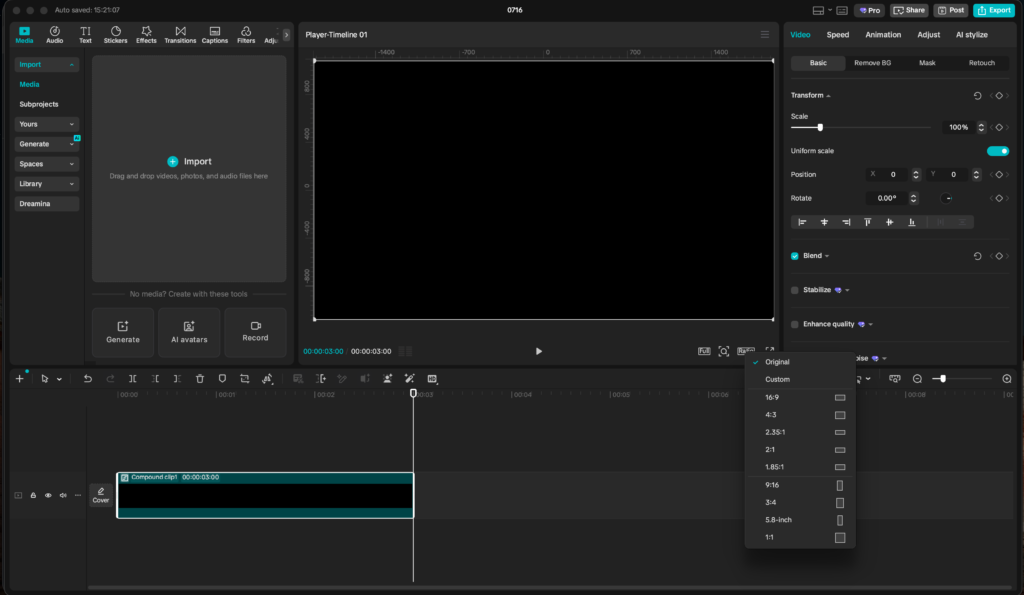Add a Rotate keyframe diamond
Screen dimensions: 1024x595
coord(999,198)
